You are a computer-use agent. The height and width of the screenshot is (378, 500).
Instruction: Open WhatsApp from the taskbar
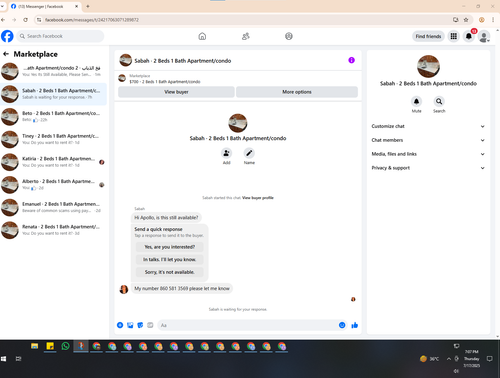tap(65, 346)
